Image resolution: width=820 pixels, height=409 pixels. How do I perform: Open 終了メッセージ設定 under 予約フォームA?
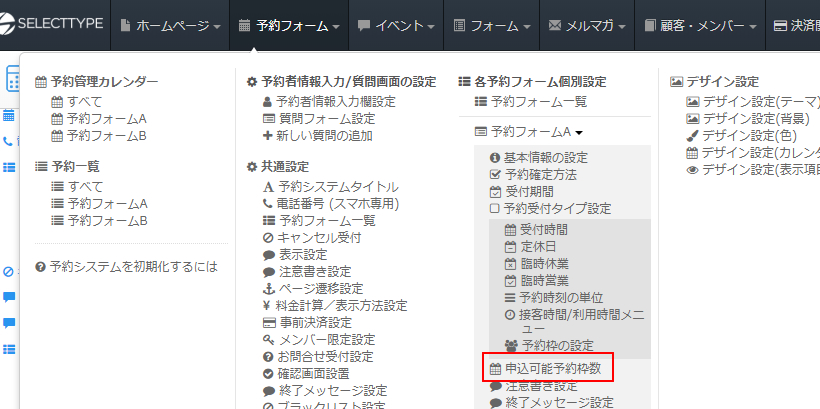tap(551, 402)
